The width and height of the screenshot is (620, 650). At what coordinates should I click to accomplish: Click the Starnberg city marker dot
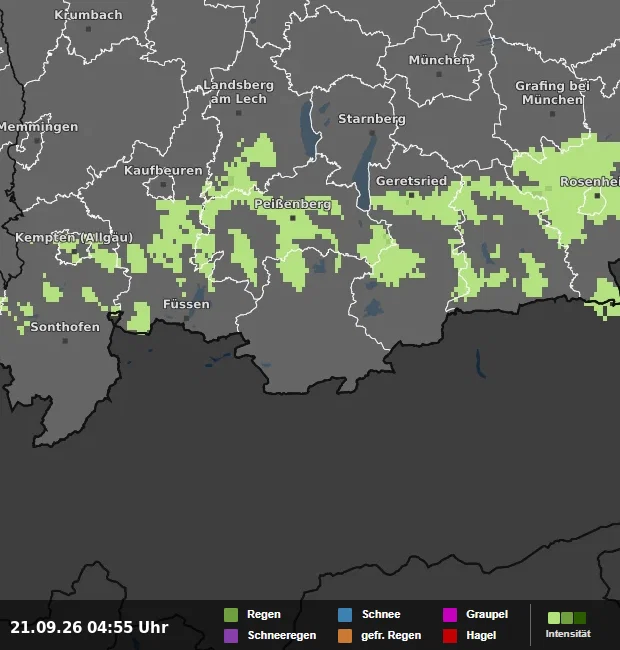[372, 133]
